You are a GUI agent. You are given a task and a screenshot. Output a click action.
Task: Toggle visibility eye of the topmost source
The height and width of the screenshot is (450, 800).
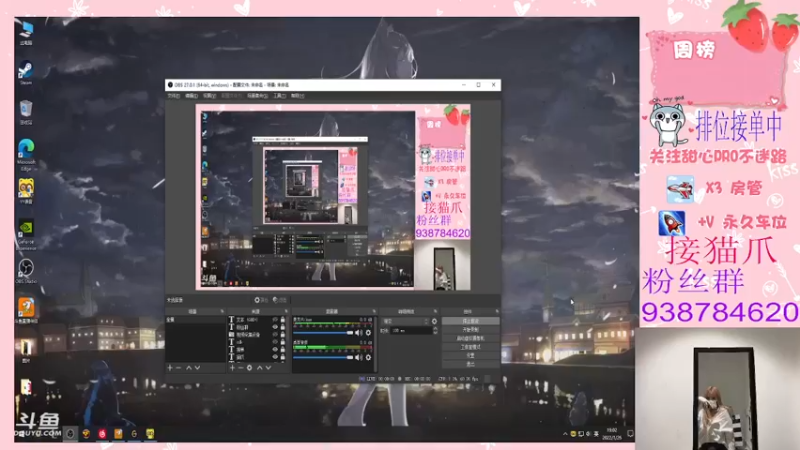tap(276, 319)
